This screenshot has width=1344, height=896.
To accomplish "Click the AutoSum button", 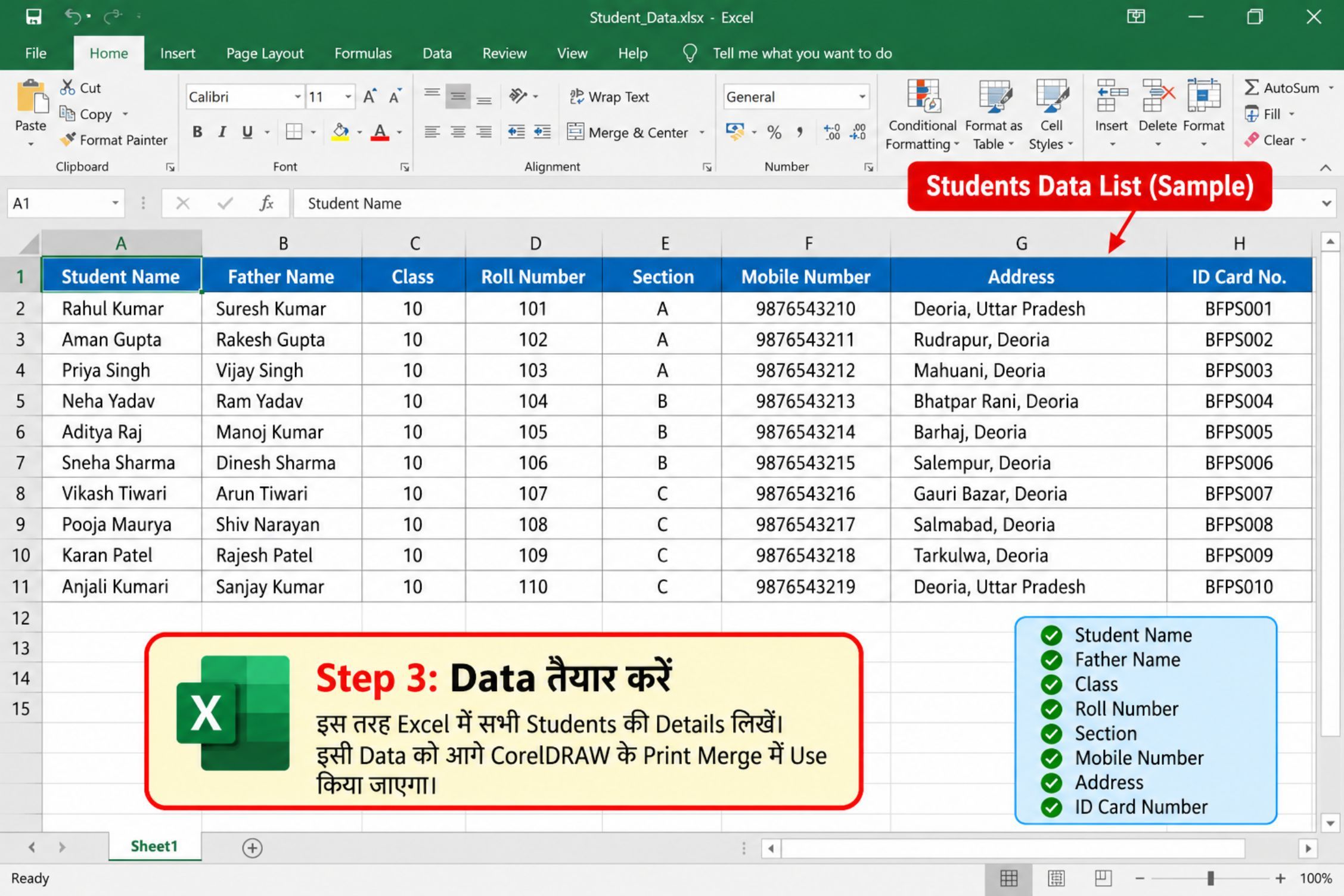I will [x=1282, y=88].
